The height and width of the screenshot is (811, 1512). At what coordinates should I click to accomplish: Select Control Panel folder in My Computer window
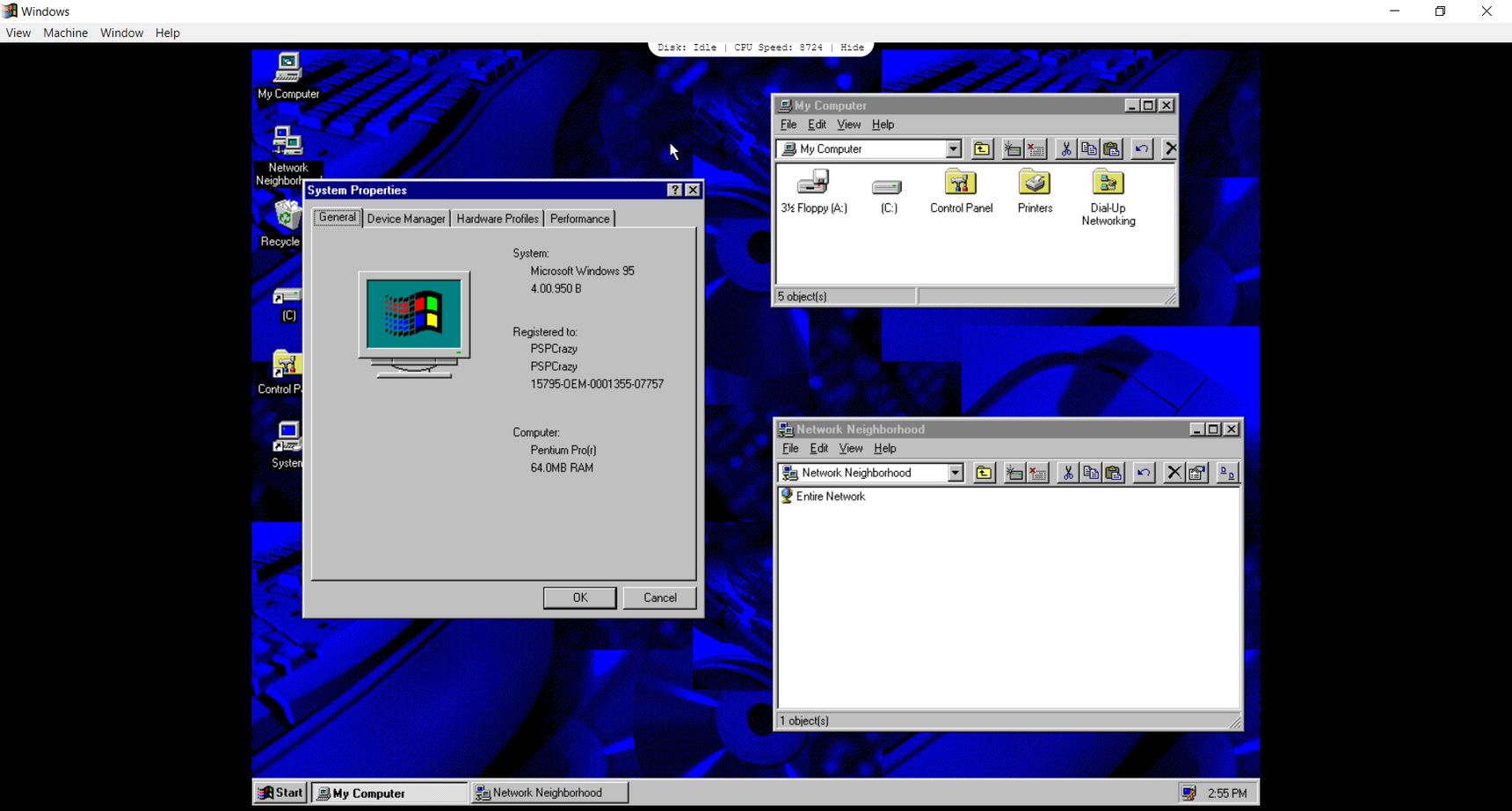(961, 192)
